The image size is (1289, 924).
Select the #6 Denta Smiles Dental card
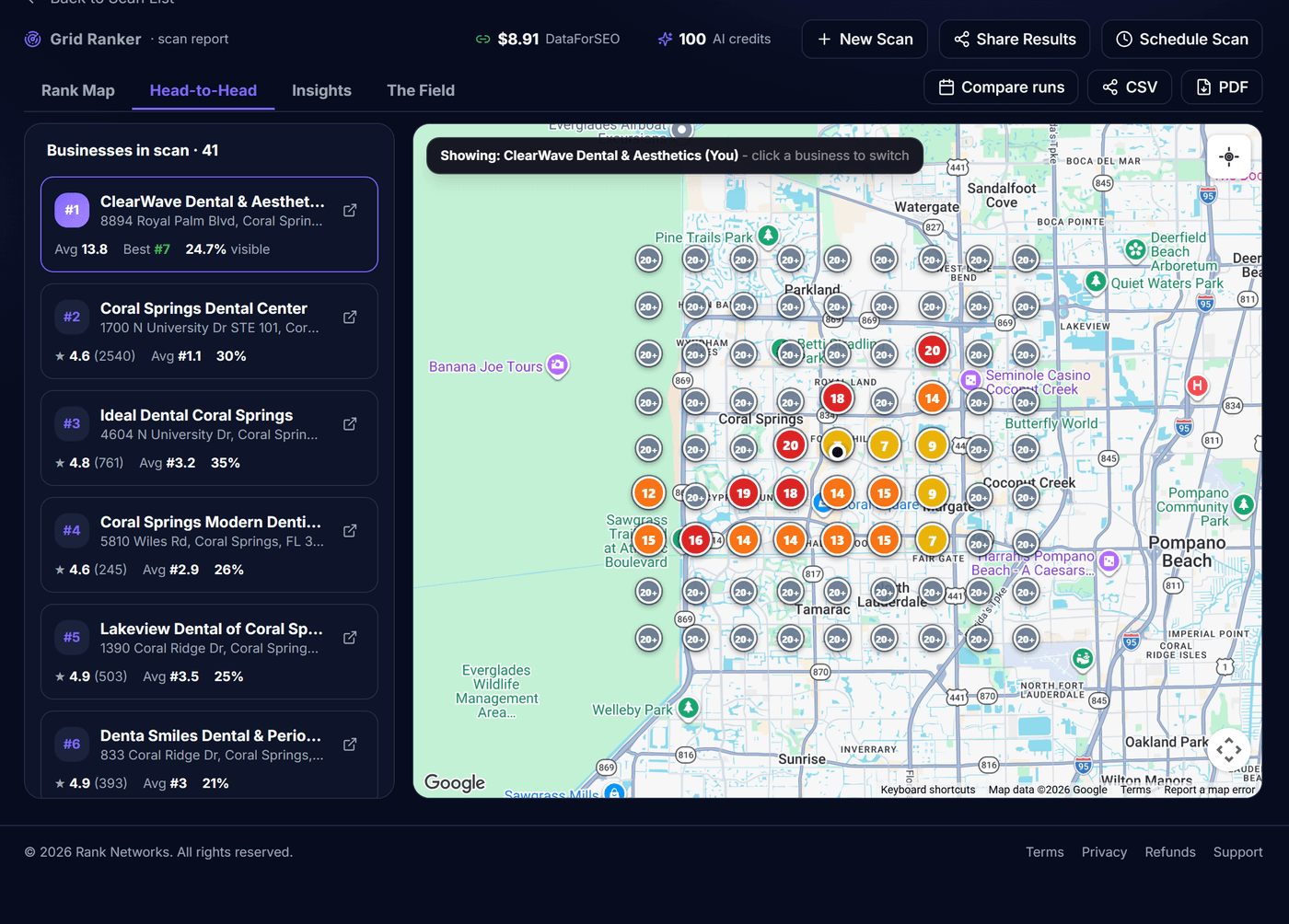point(209,755)
